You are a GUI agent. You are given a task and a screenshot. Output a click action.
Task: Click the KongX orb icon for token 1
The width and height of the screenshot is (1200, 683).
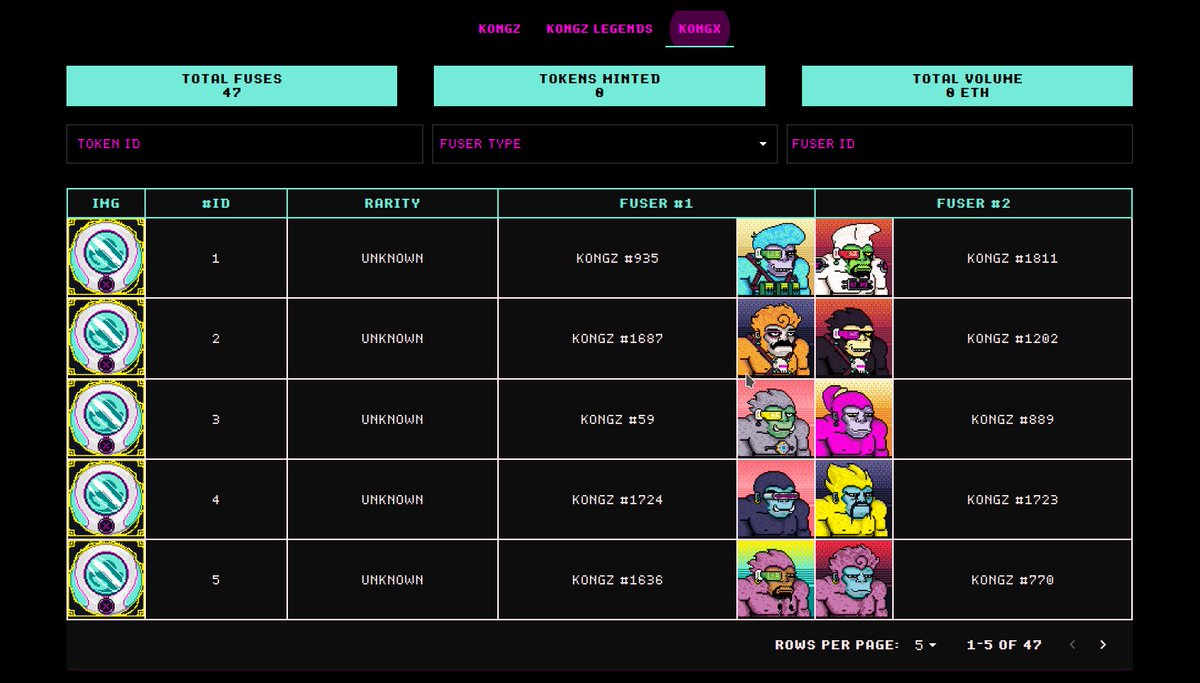tap(106, 257)
